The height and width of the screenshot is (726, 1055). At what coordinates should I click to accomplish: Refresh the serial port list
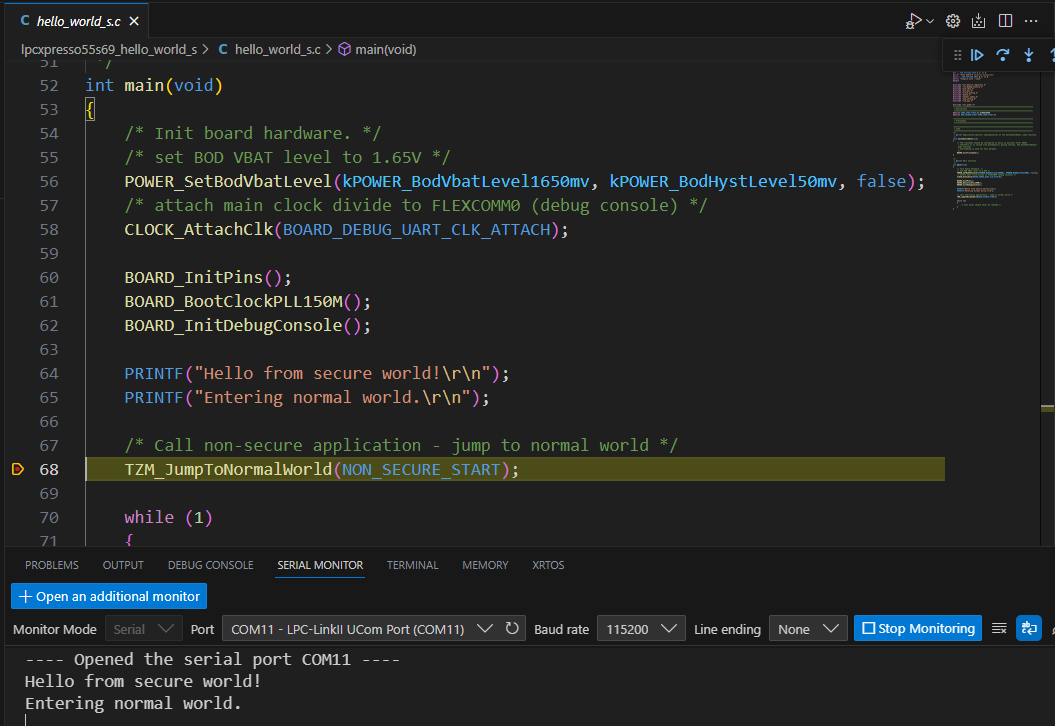click(512, 629)
